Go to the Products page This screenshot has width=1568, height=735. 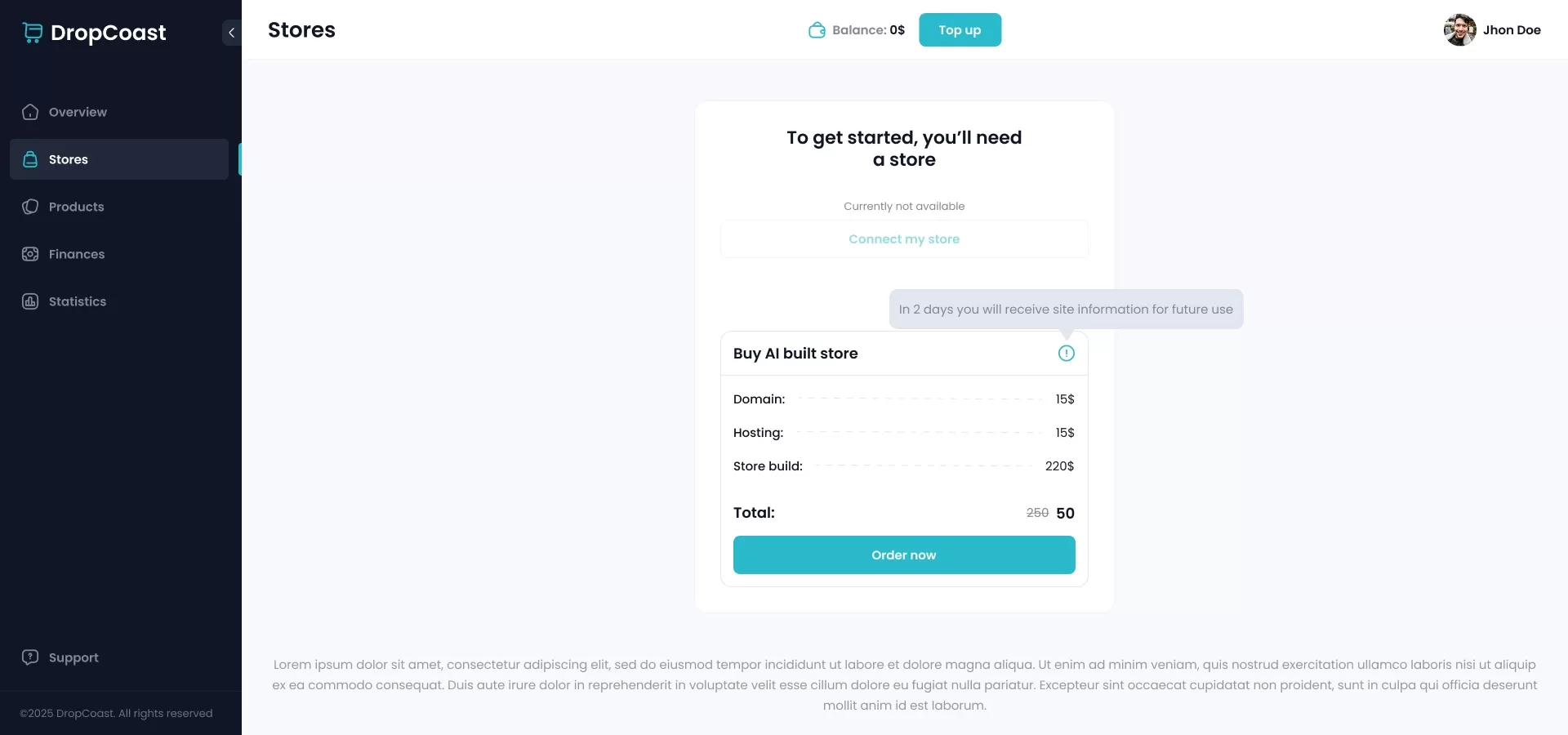(x=76, y=207)
